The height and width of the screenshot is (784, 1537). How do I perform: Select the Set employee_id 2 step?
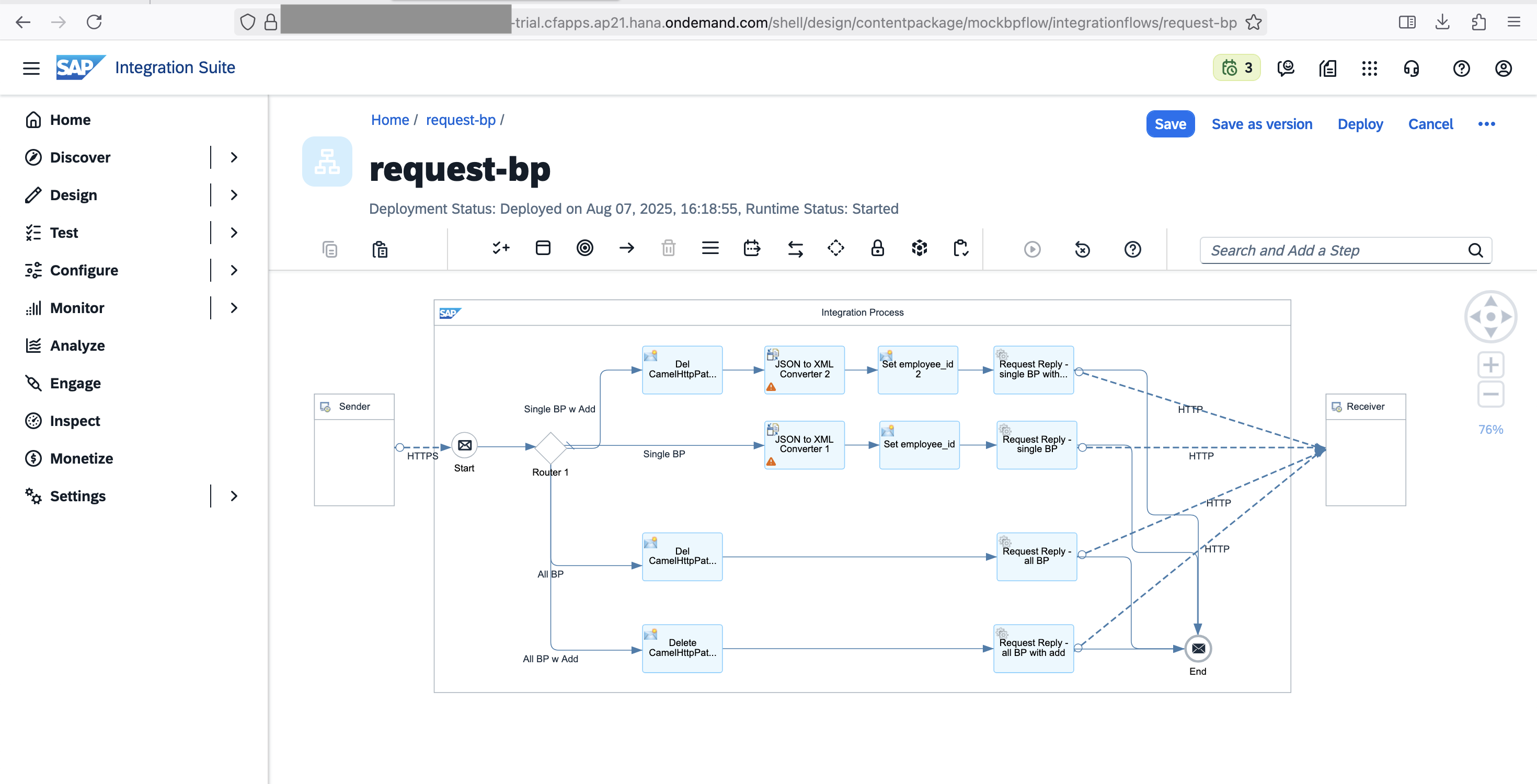coord(917,370)
